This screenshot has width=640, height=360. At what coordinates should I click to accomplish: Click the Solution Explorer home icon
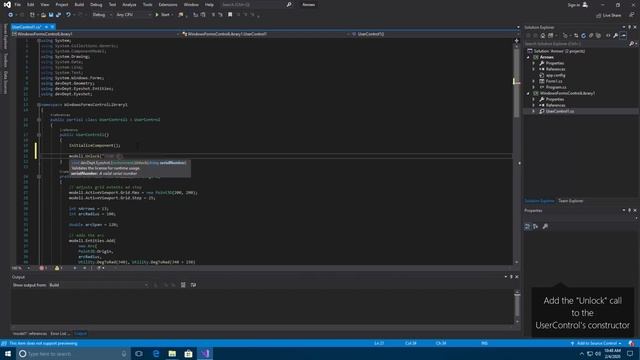click(x=543, y=36)
